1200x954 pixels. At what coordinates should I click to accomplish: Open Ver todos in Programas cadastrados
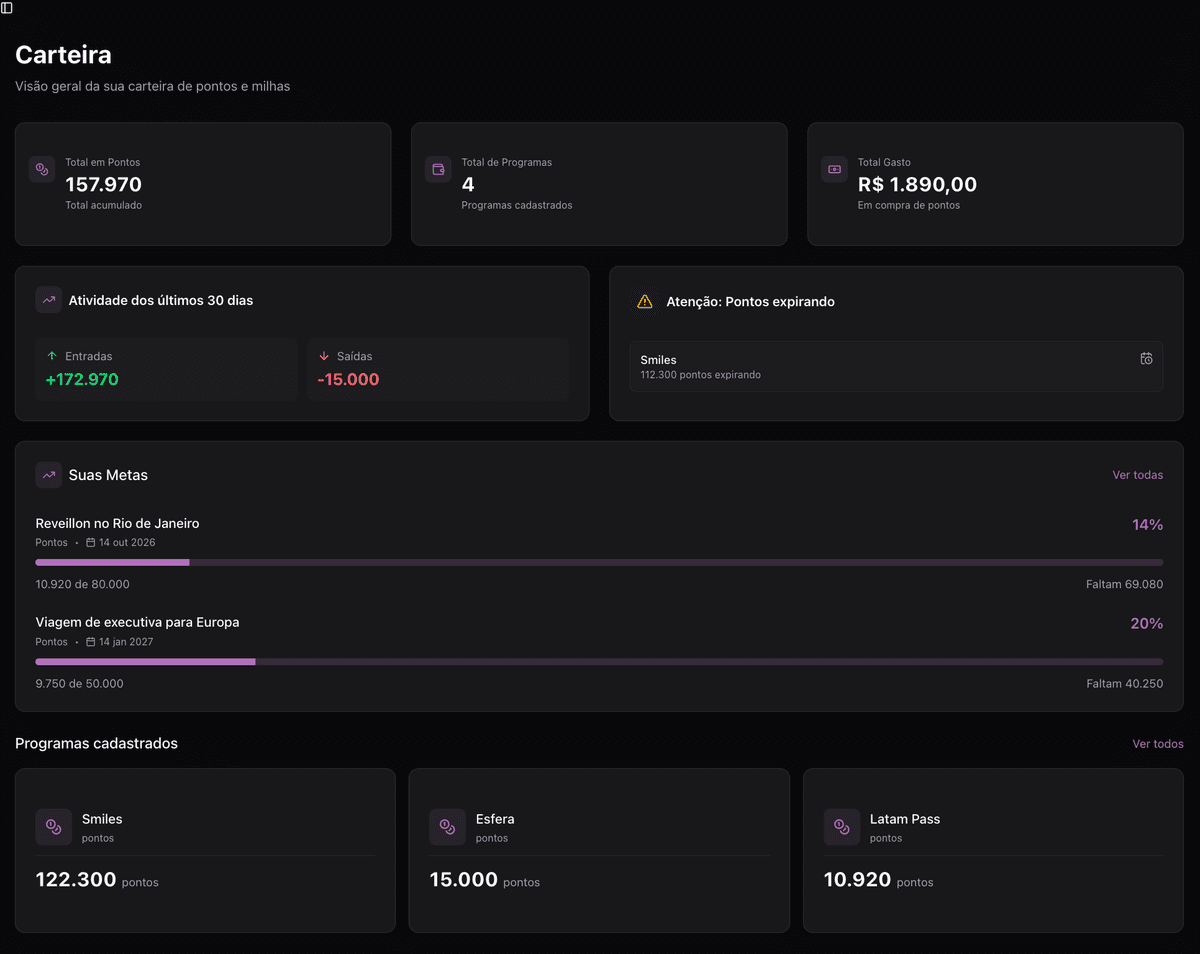pyautogui.click(x=1157, y=743)
